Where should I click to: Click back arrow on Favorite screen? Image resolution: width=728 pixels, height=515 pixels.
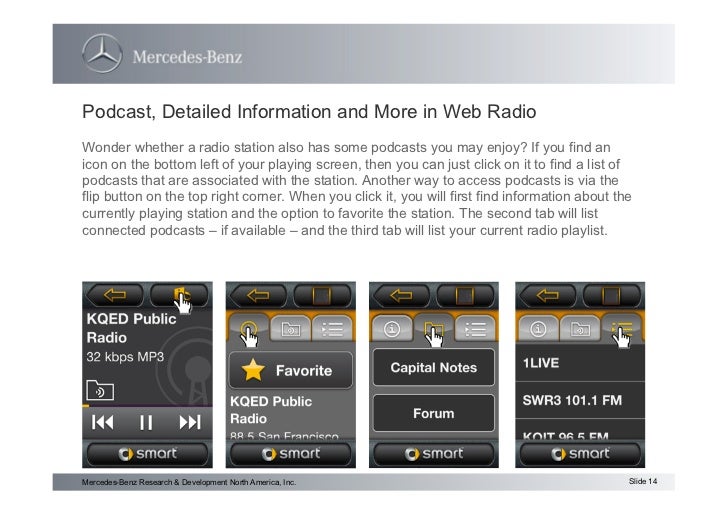click(258, 295)
